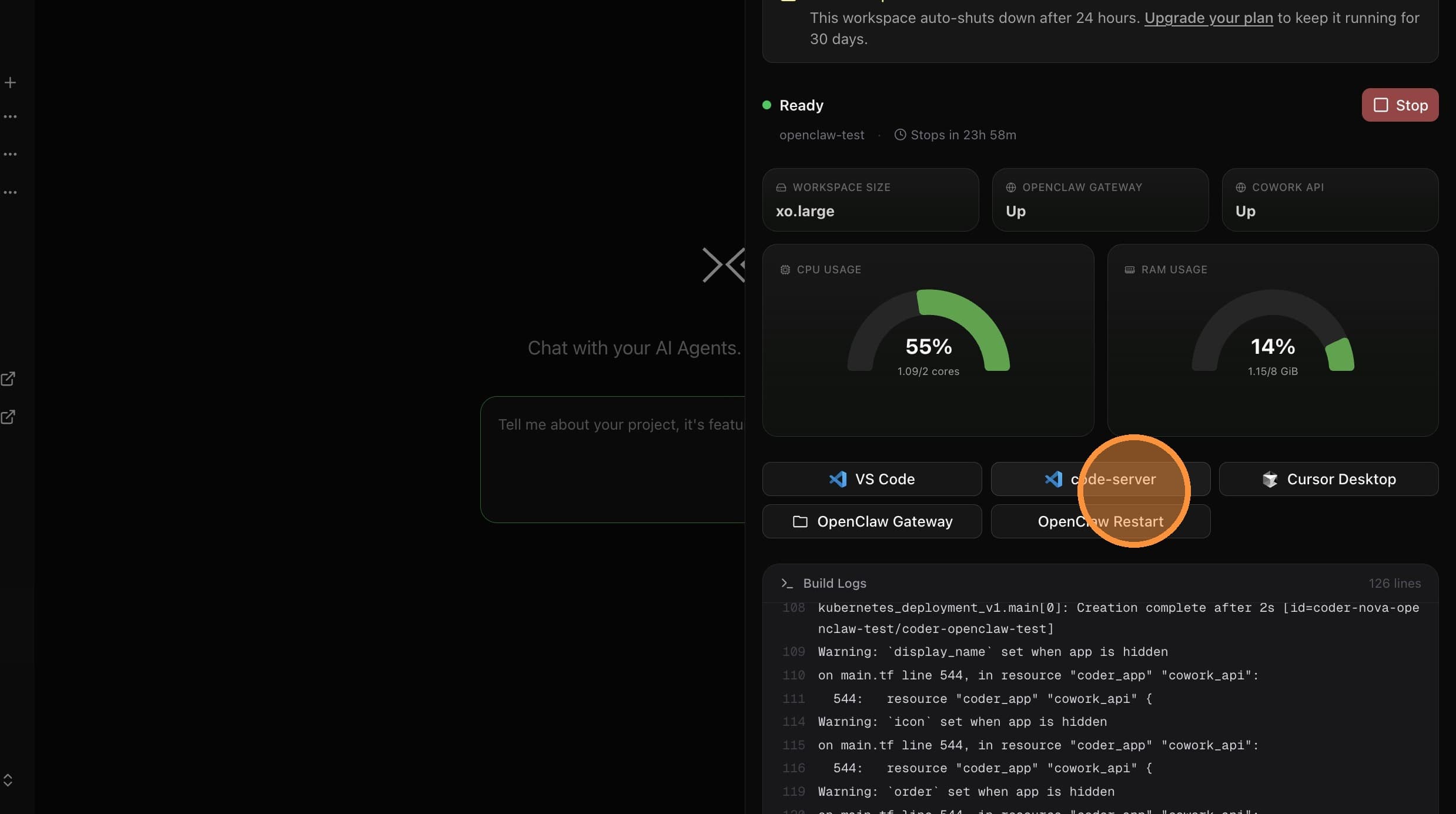Click the OpenClaw Restart button
The width and height of the screenshot is (1456, 814).
click(x=1100, y=521)
